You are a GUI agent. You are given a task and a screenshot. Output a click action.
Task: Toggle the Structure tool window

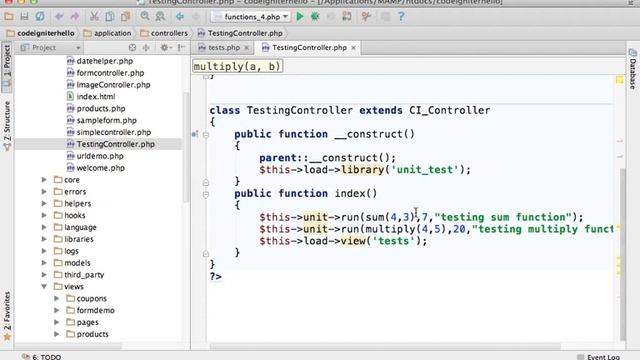tap(7, 126)
